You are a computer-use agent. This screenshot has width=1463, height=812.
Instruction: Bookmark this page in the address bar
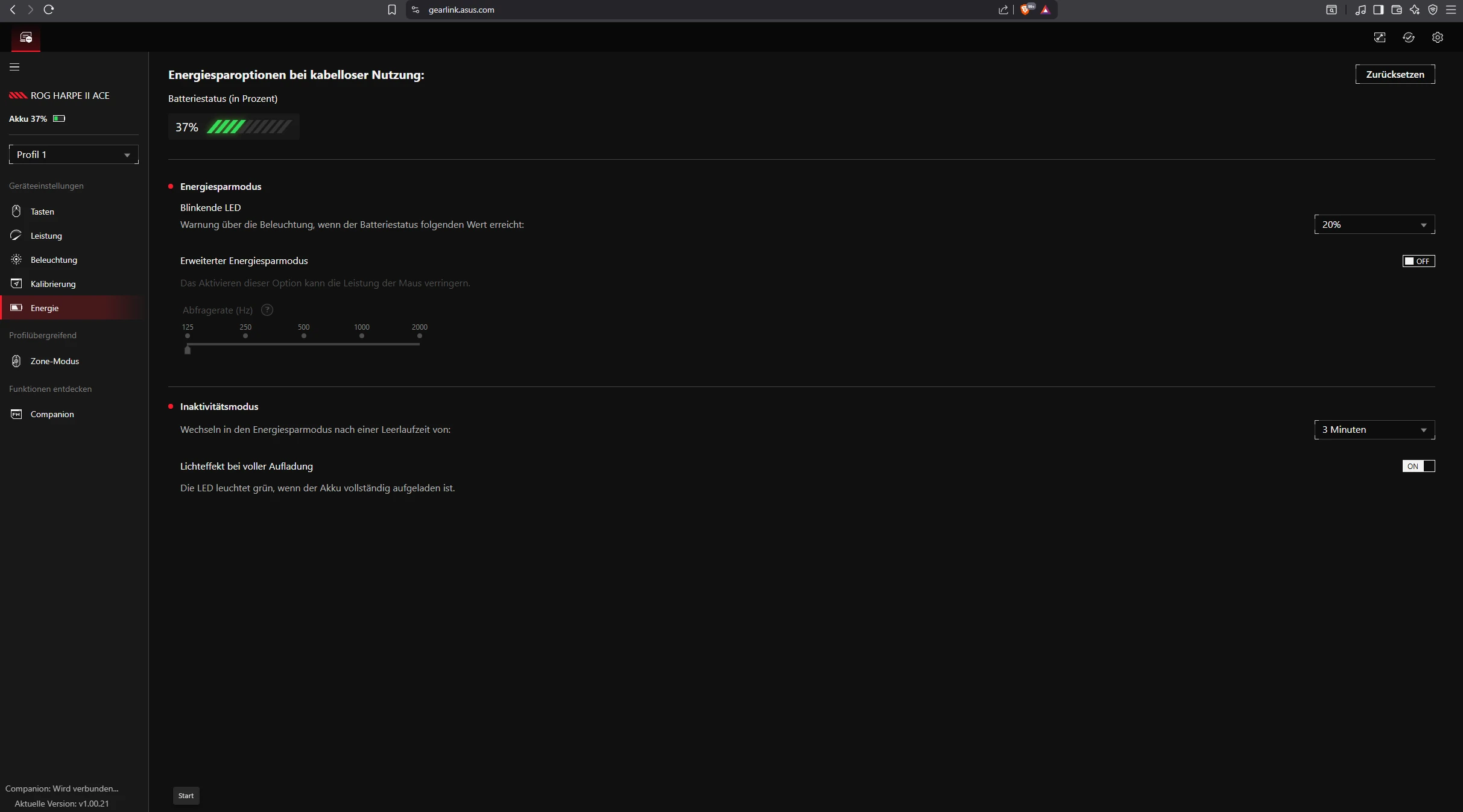coord(392,10)
